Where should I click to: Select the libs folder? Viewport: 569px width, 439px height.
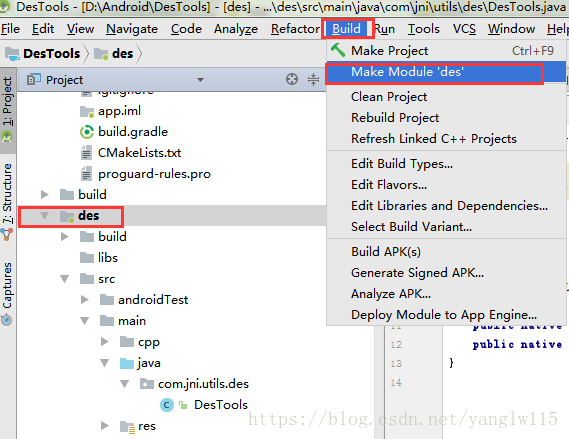[108, 258]
